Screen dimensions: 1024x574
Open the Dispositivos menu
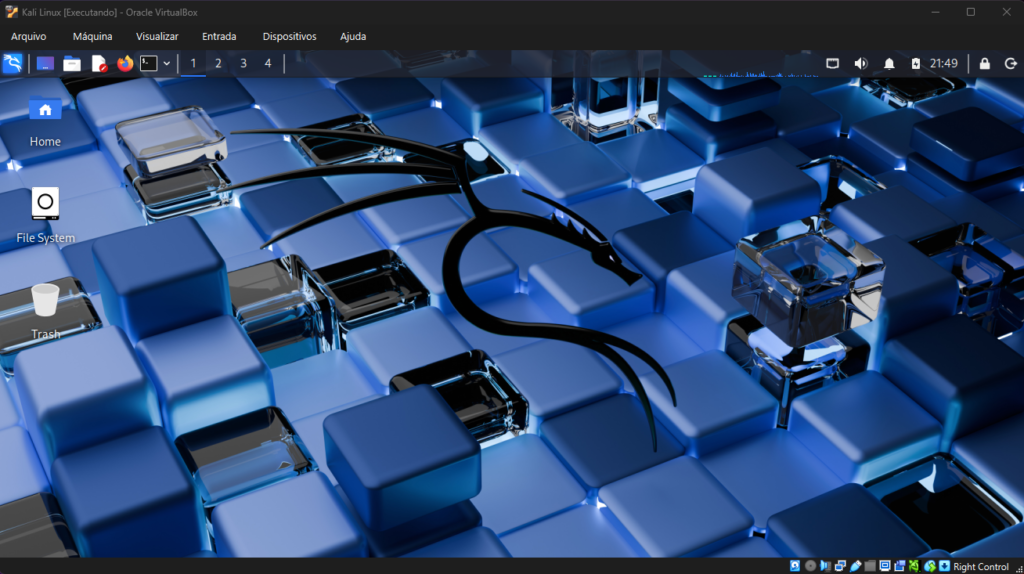coord(289,36)
